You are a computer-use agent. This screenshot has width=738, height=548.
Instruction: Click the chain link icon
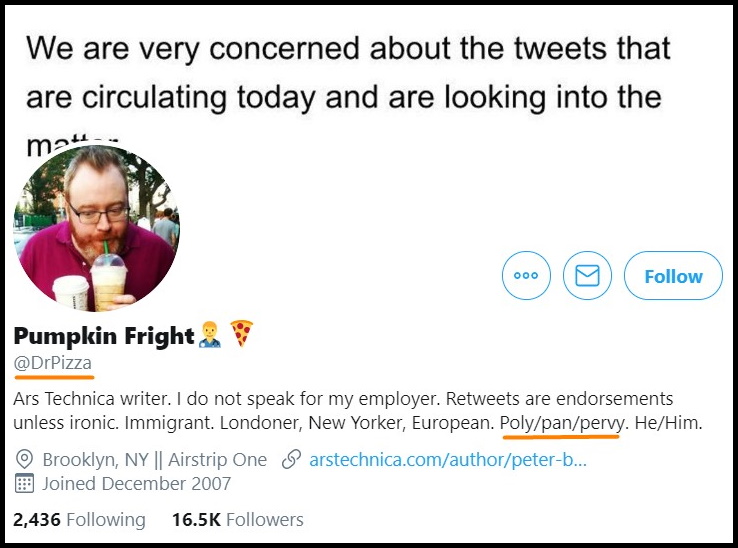click(x=292, y=460)
